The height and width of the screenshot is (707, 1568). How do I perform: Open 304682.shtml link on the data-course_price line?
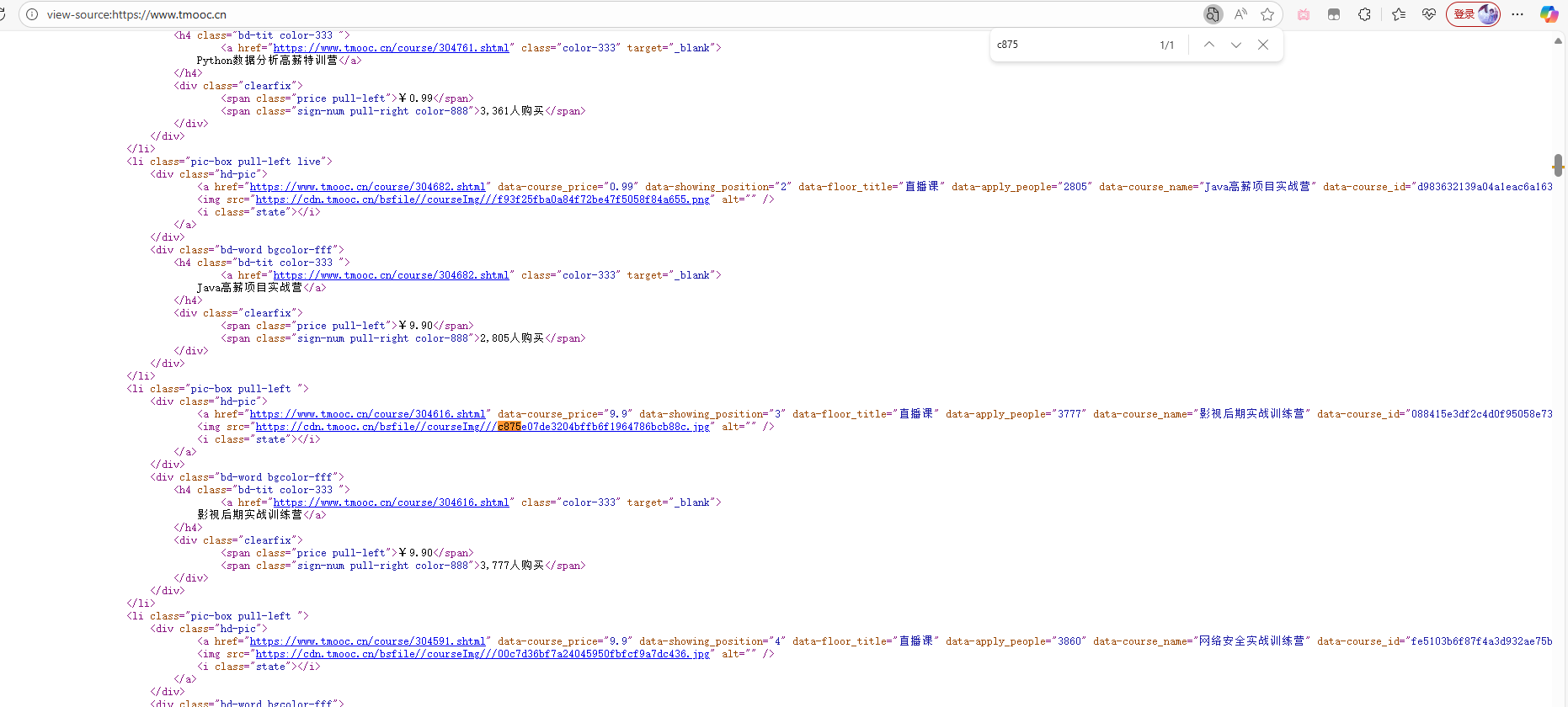point(368,187)
